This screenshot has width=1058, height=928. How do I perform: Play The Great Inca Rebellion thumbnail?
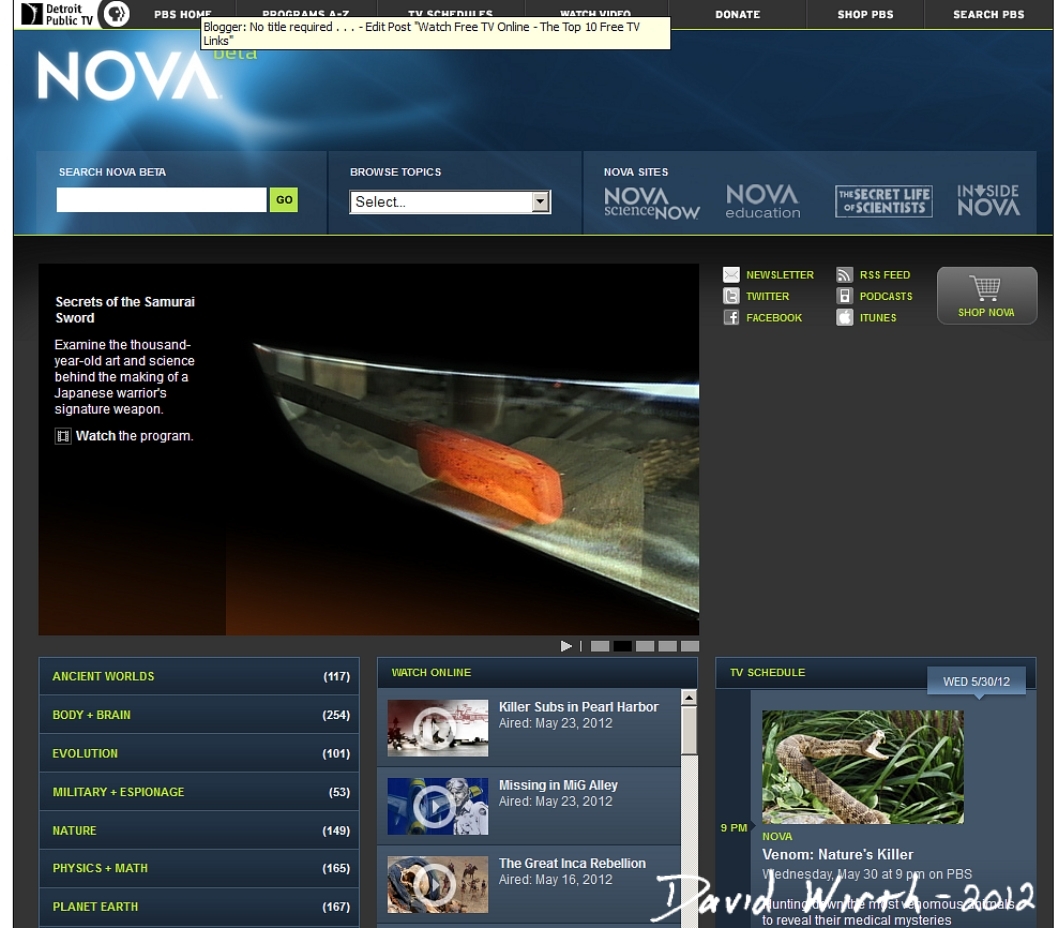click(x=437, y=885)
